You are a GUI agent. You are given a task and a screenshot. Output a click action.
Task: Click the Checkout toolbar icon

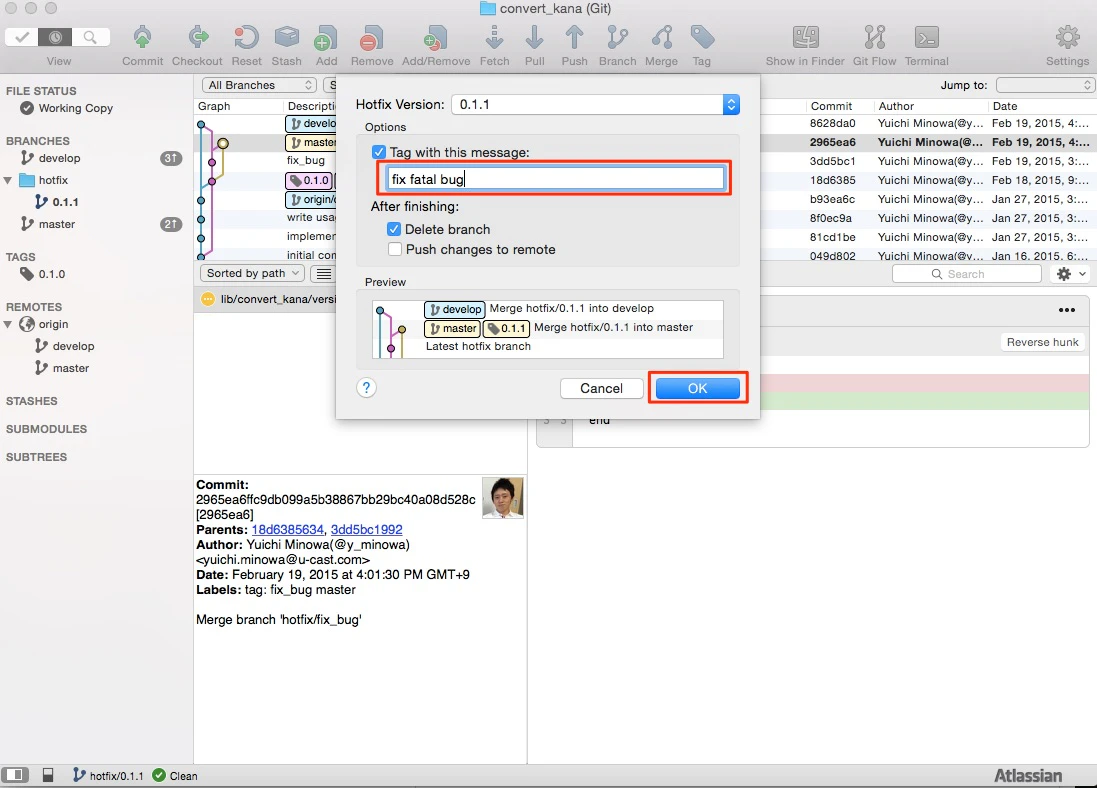tap(198, 38)
